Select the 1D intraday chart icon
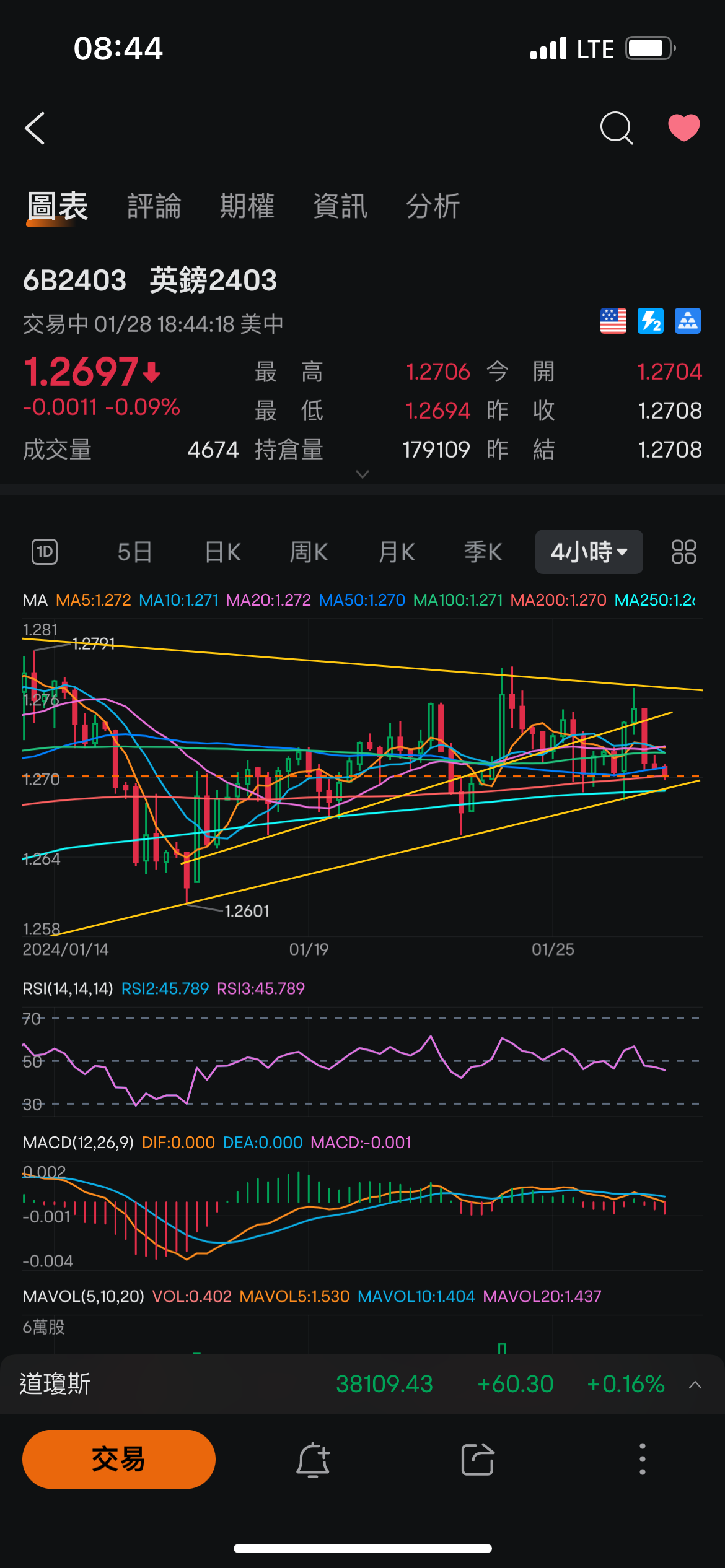This screenshot has height=1568, width=725. 45,552
